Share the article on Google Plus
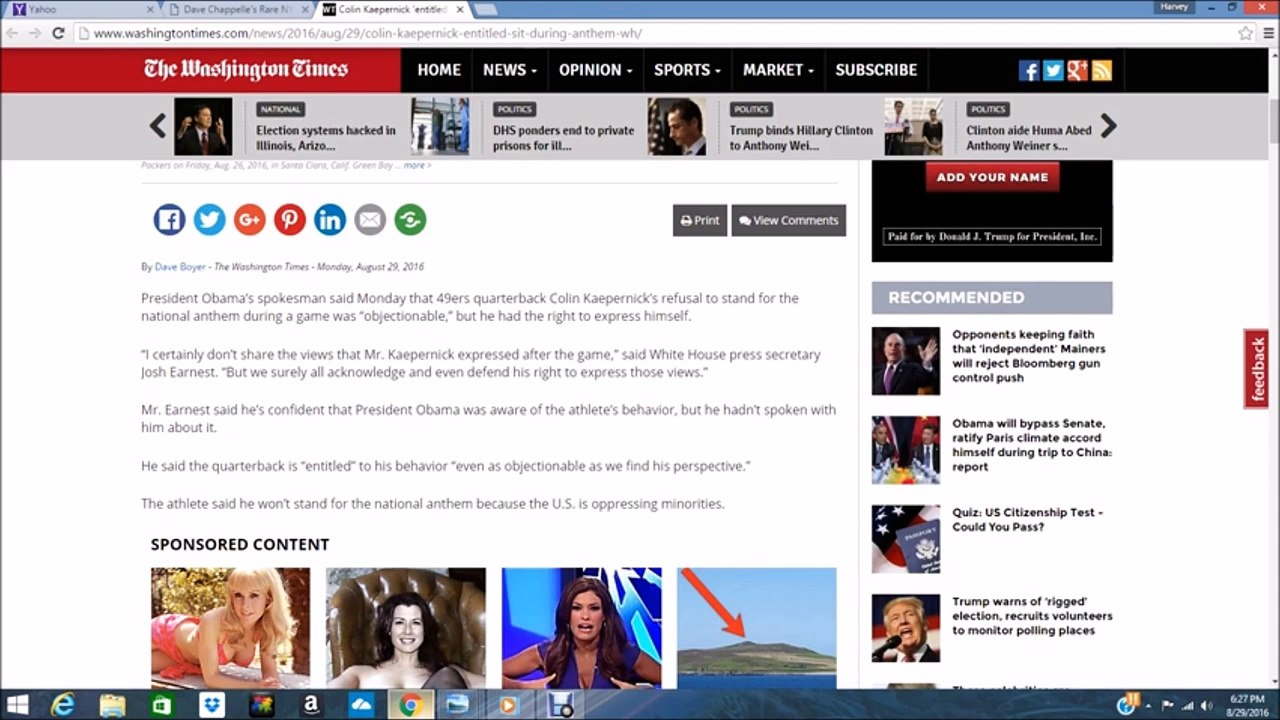The image size is (1280, 720). [249, 220]
